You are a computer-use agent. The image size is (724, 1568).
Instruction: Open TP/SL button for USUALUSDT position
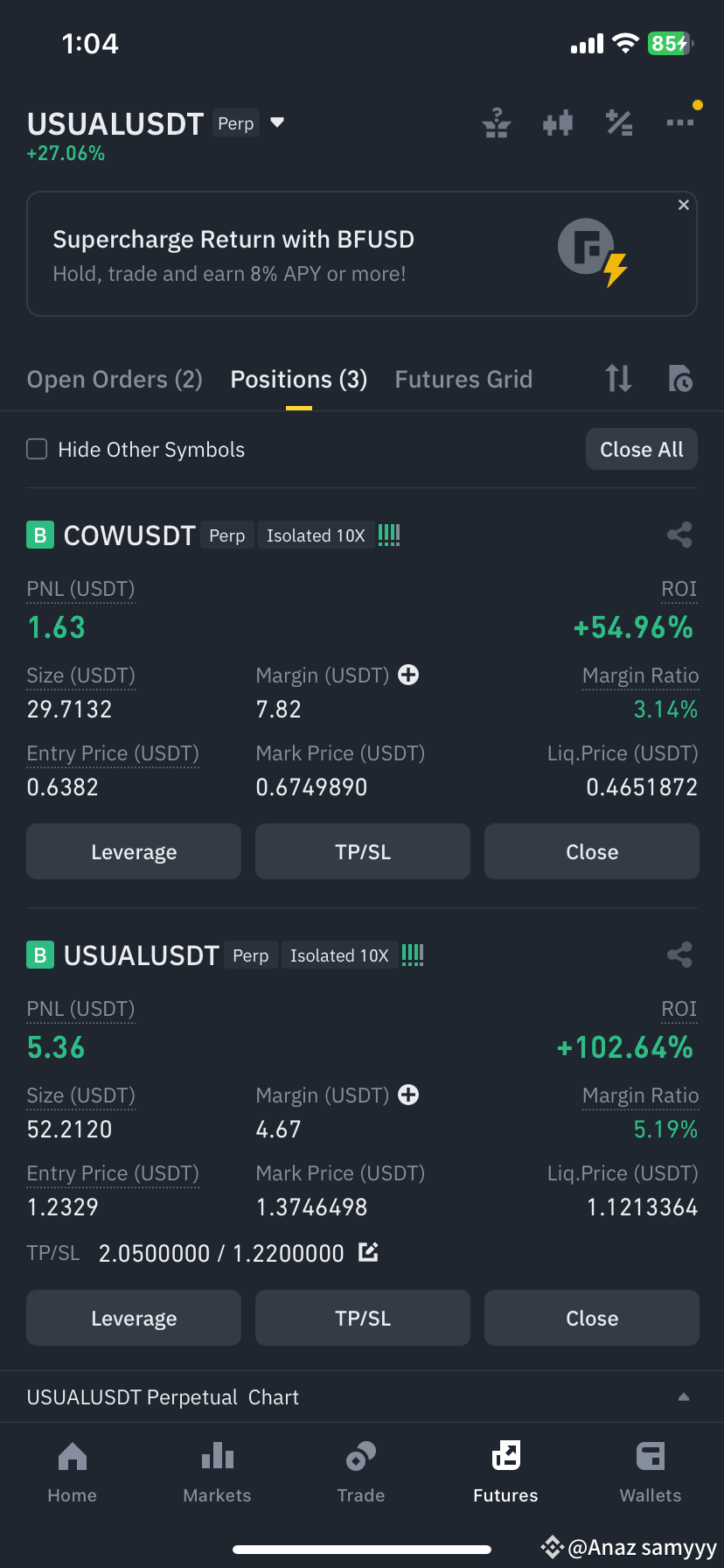(363, 1318)
